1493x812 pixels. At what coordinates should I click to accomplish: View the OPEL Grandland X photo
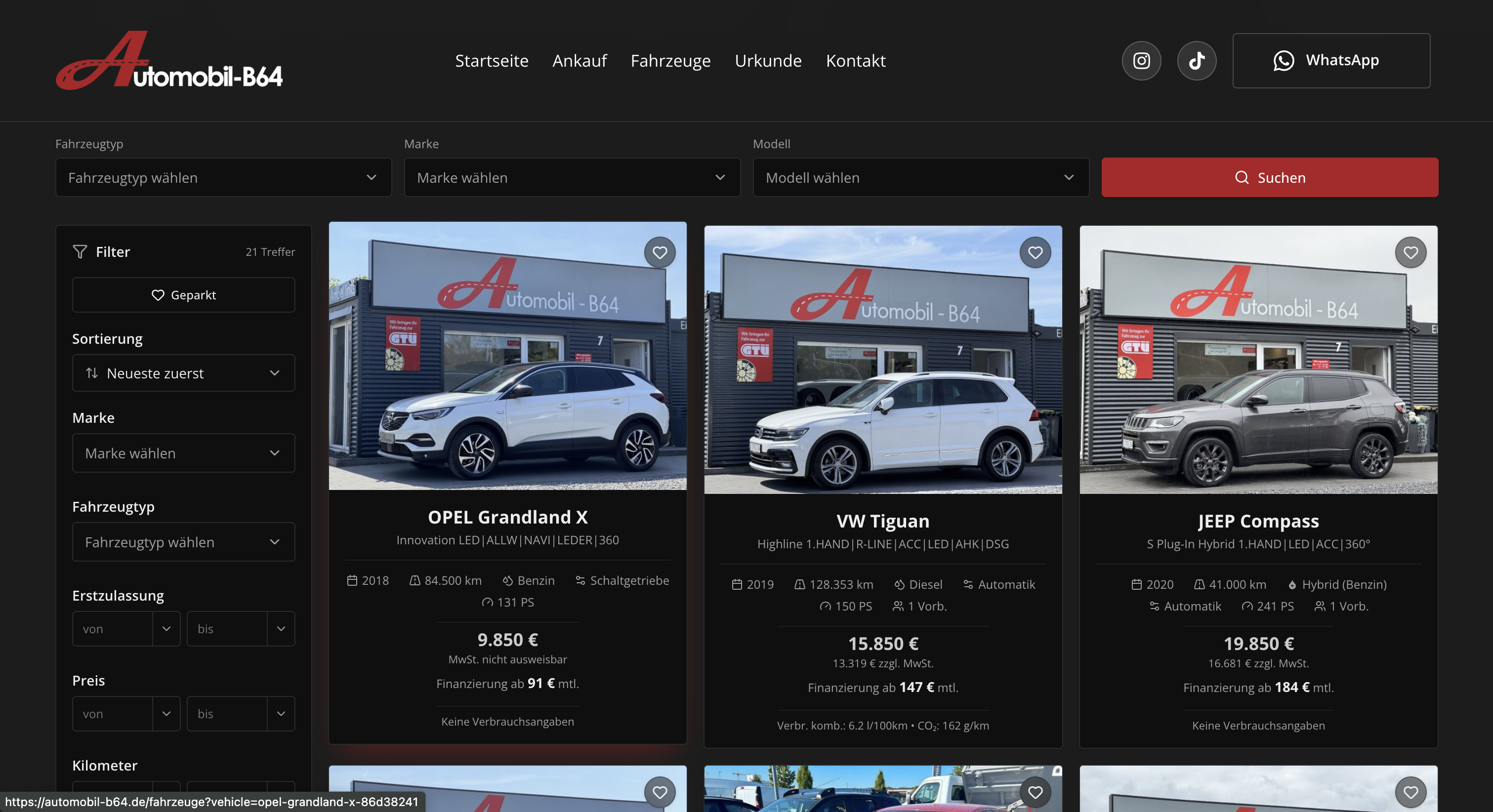508,356
